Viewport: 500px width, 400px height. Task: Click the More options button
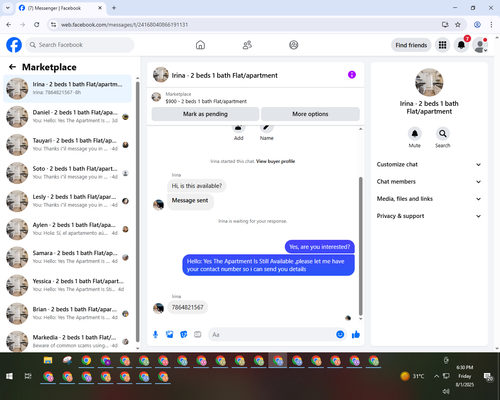[x=310, y=114]
